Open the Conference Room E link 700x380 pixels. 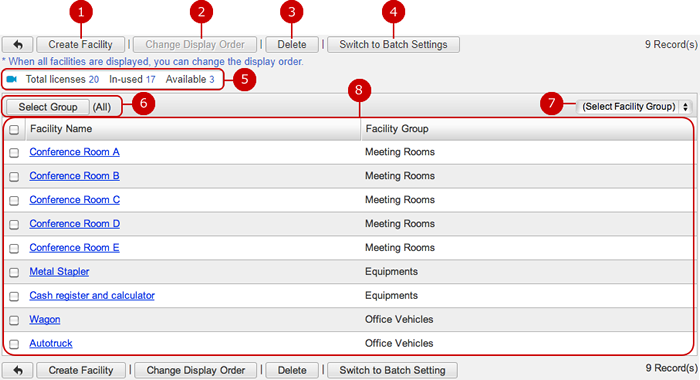pyautogui.click(x=75, y=247)
